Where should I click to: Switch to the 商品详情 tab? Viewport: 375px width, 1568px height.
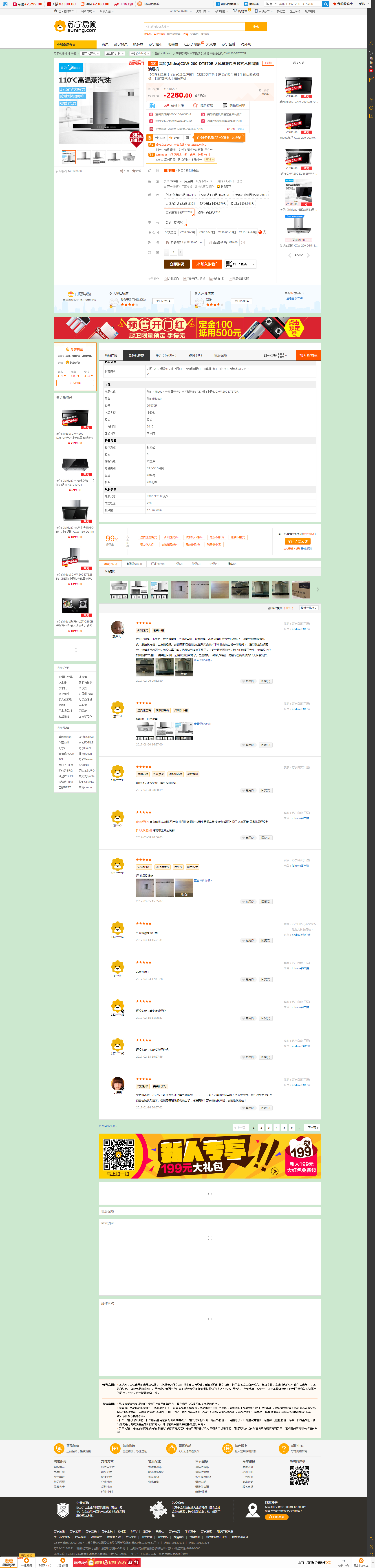(x=111, y=355)
